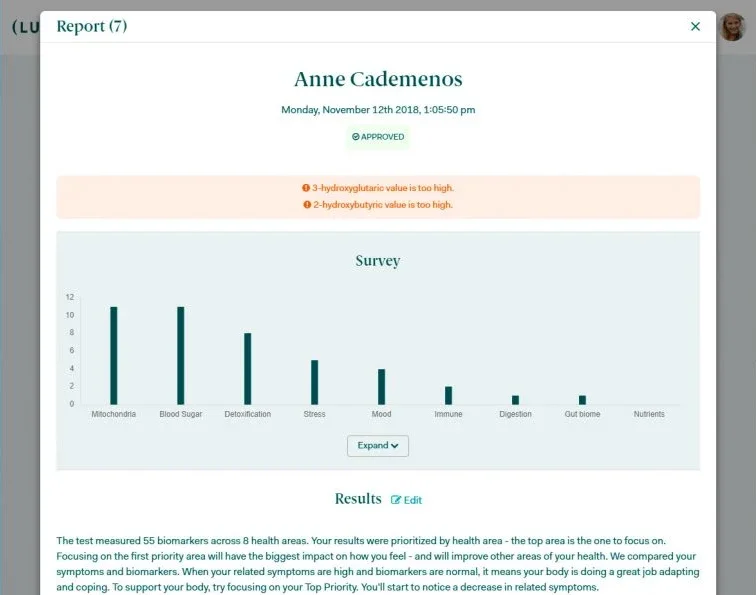
Task: Click the Nutrients axis label
Action: point(649,414)
